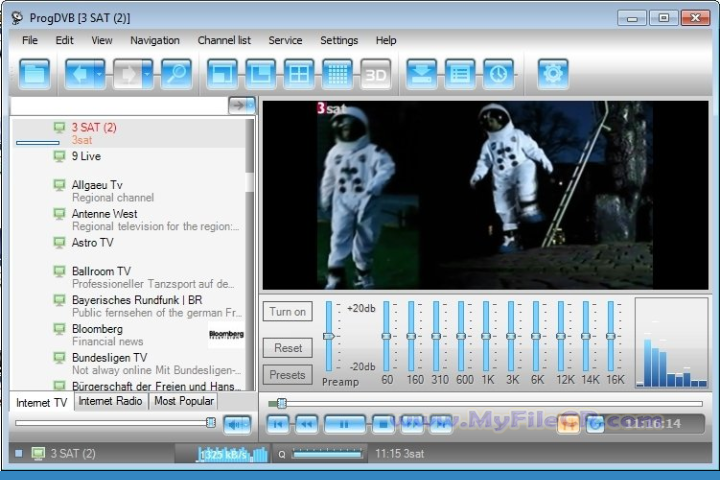This screenshot has height=480, width=720.
Task: Click the equalizer Reset button
Action: point(287,348)
